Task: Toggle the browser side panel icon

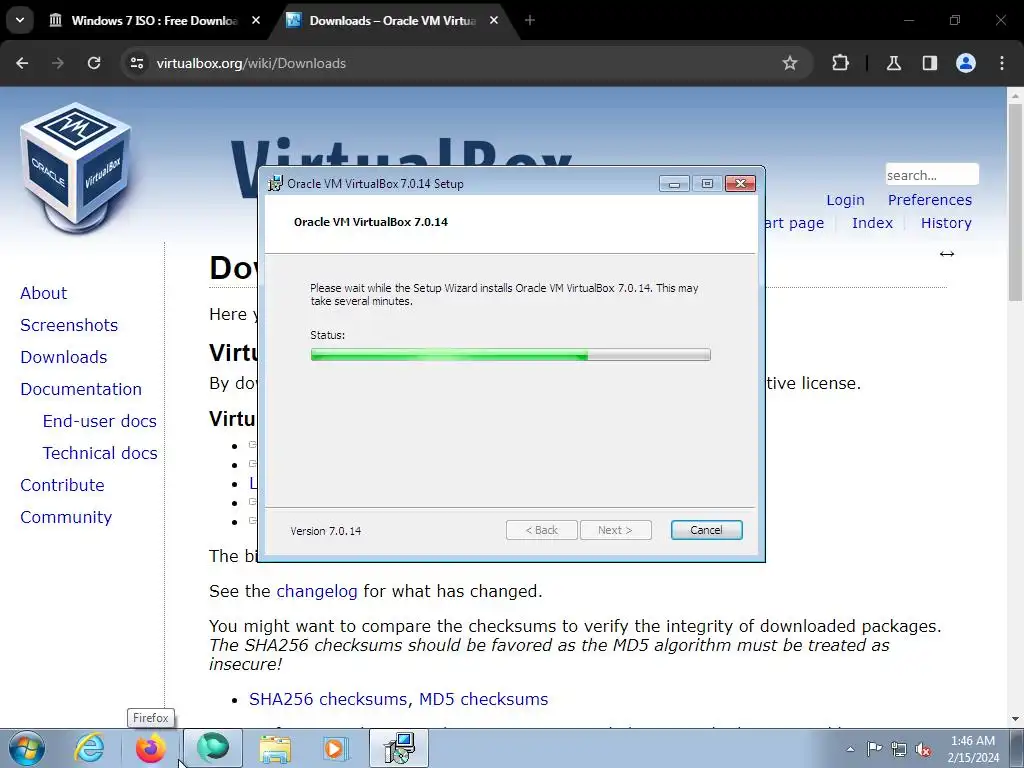Action: click(930, 63)
